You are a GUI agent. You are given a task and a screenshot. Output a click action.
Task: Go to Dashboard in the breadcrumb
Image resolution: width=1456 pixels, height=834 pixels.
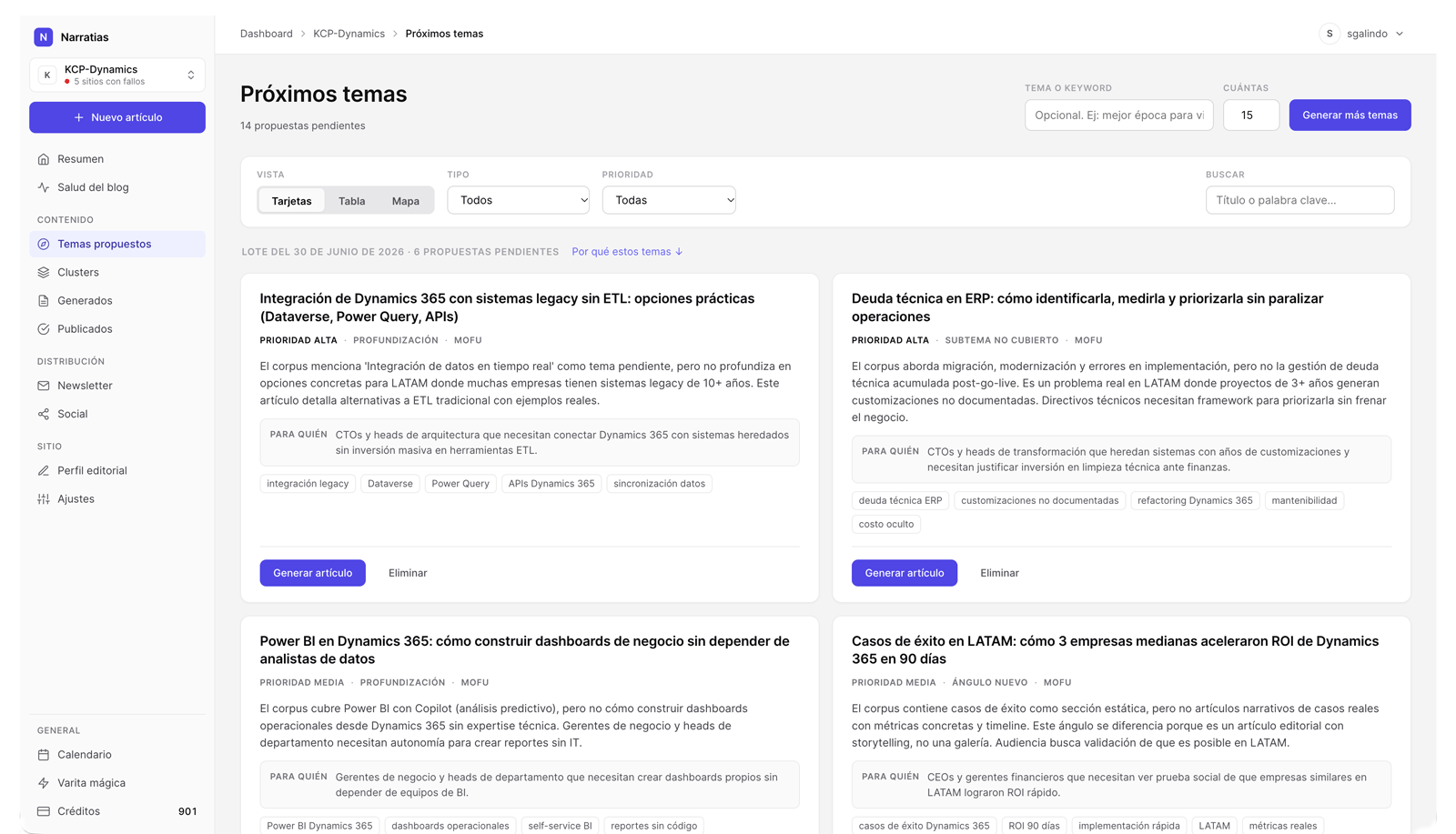point(267,34)
